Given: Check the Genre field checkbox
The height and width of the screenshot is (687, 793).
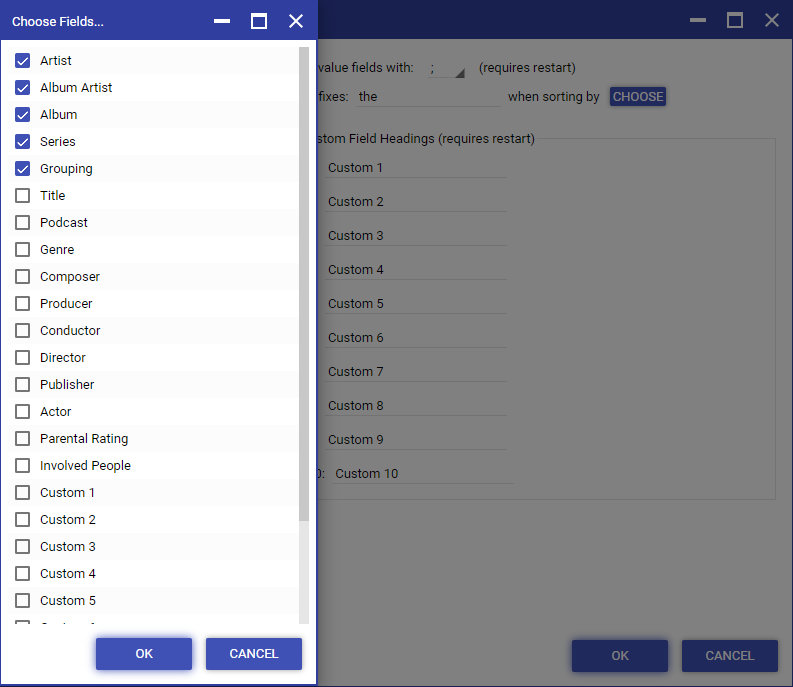Looking at the screenshot, I should (x=23, y=250).
